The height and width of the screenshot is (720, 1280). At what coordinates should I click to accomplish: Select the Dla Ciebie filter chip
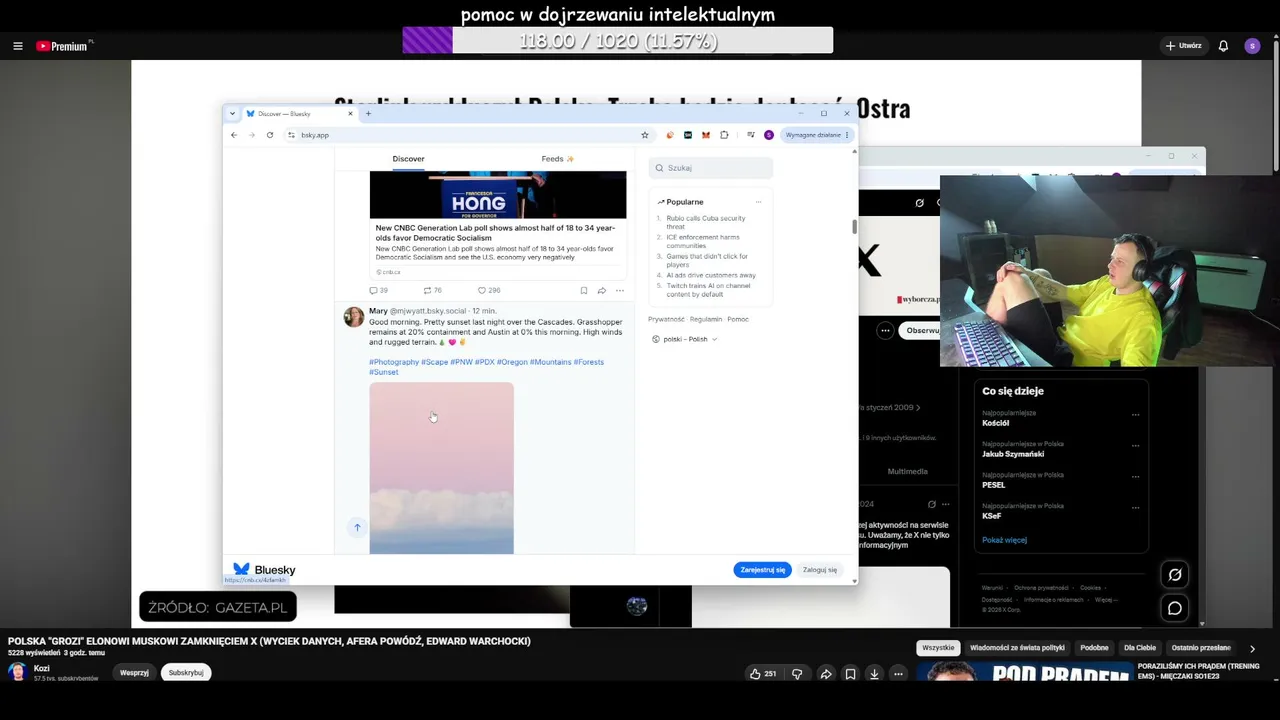pos(1140,648)
